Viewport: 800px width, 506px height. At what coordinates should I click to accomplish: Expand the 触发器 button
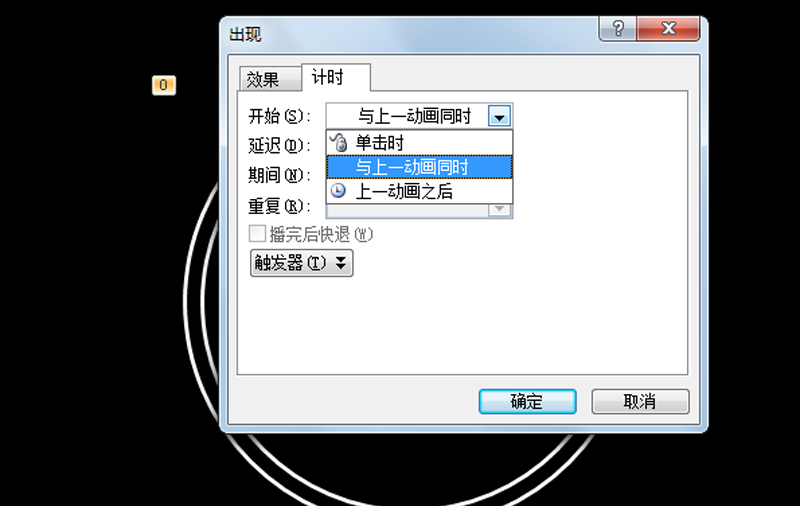coord(301,263)
